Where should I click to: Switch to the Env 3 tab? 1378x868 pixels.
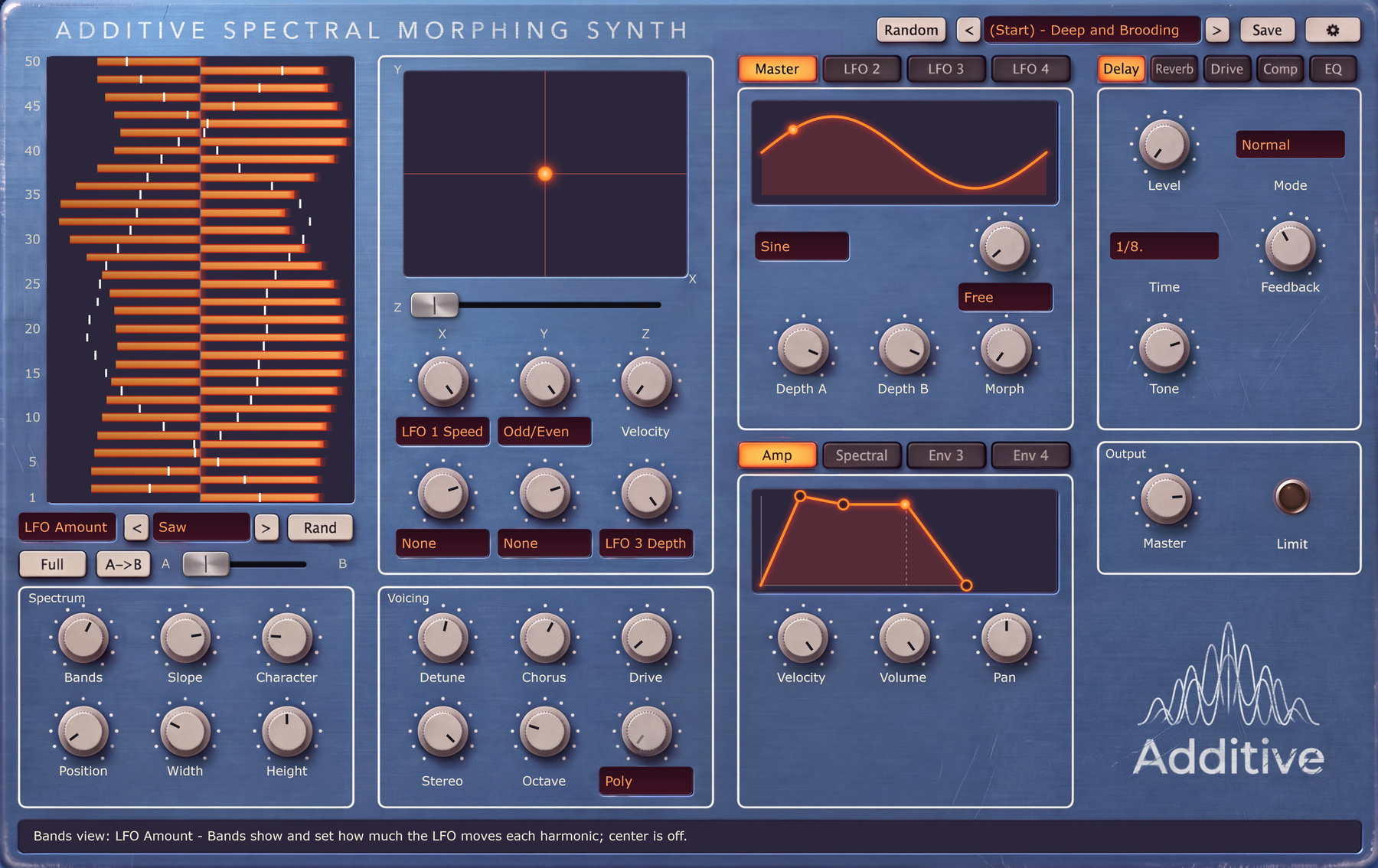[x=945, y=455]
